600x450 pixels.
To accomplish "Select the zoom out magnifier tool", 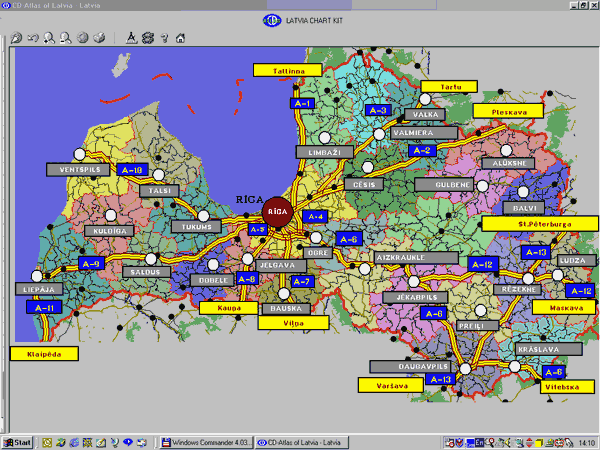I will 65,38.
